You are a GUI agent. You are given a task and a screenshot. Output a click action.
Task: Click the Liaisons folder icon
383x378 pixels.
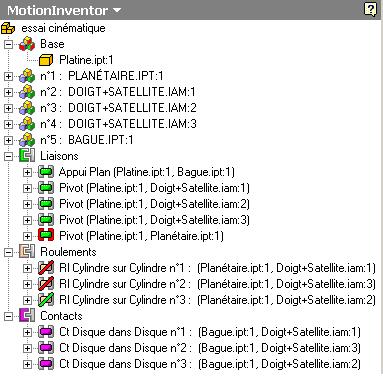click(27, 156)
